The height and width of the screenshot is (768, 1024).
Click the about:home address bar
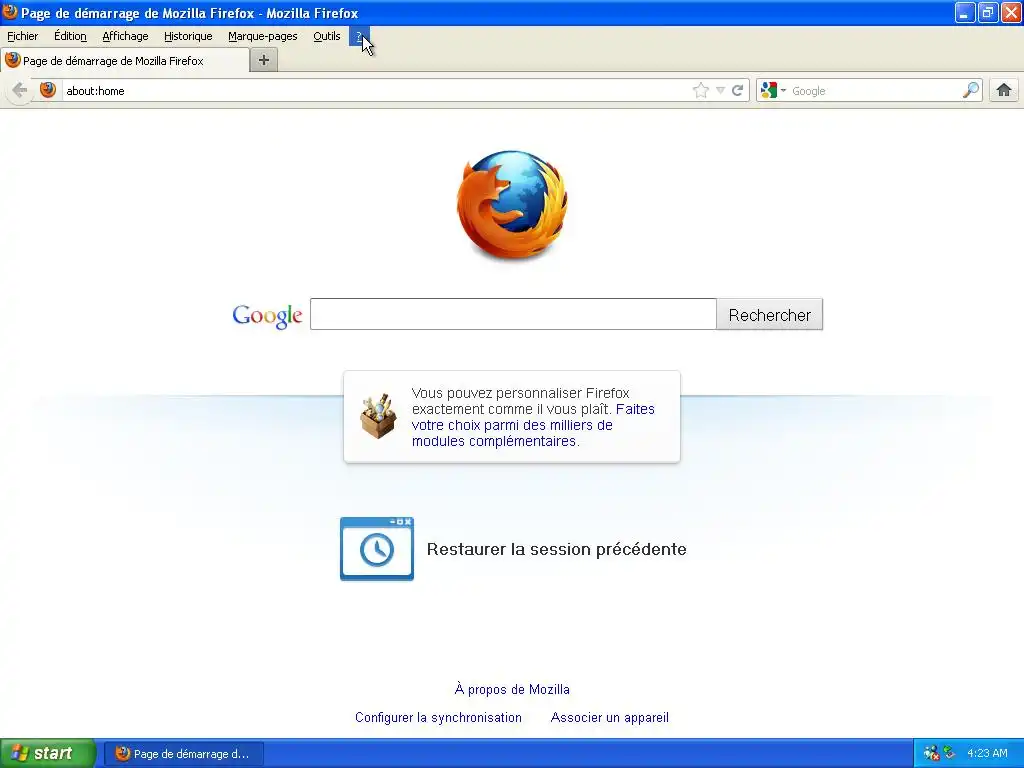point(376,91)
